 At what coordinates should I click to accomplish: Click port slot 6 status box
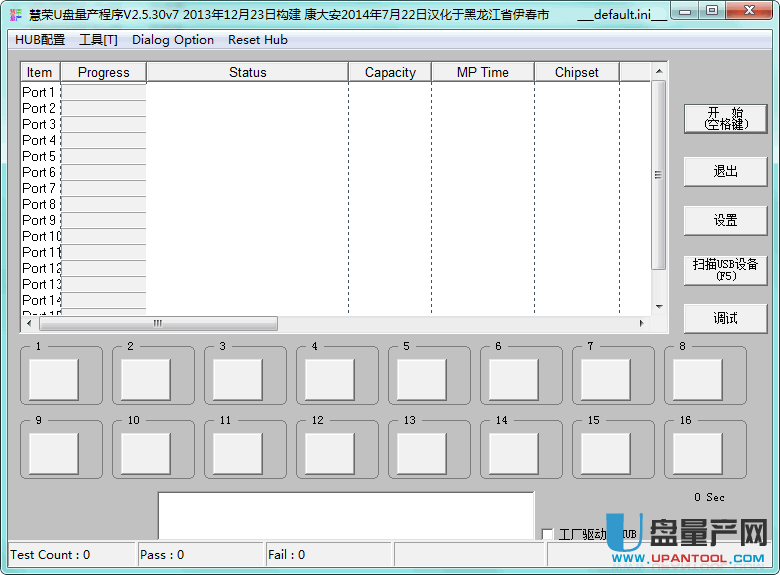click(513, 380)
